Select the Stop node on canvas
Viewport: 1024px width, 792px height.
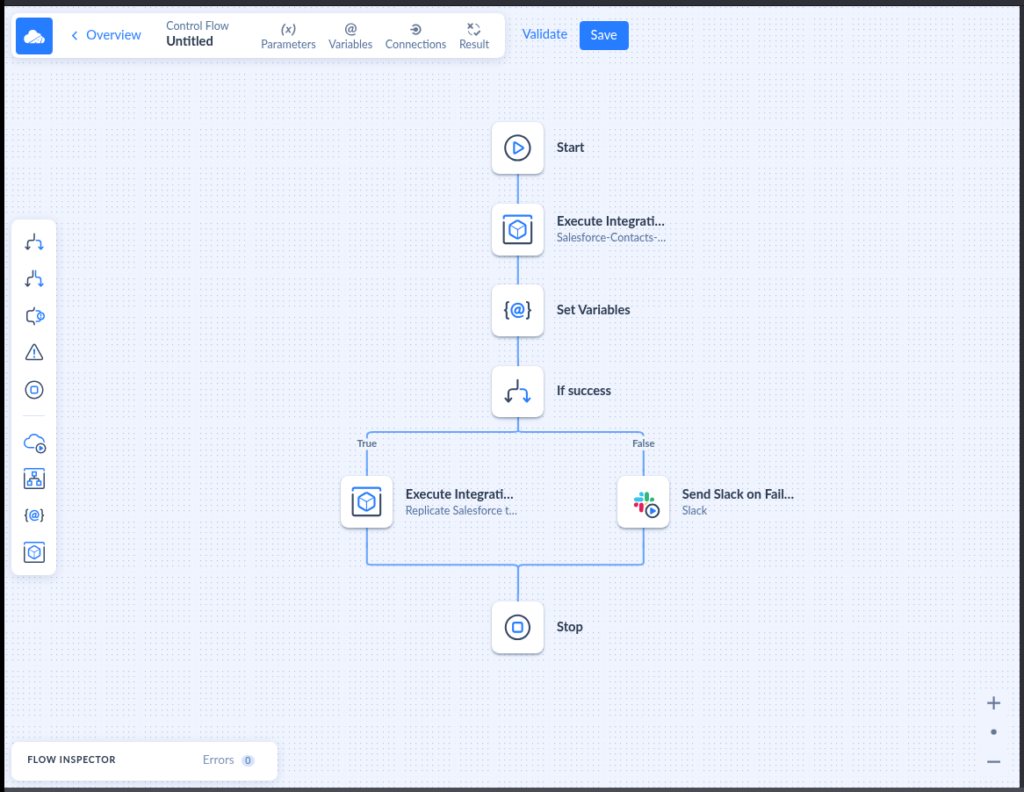517,627
